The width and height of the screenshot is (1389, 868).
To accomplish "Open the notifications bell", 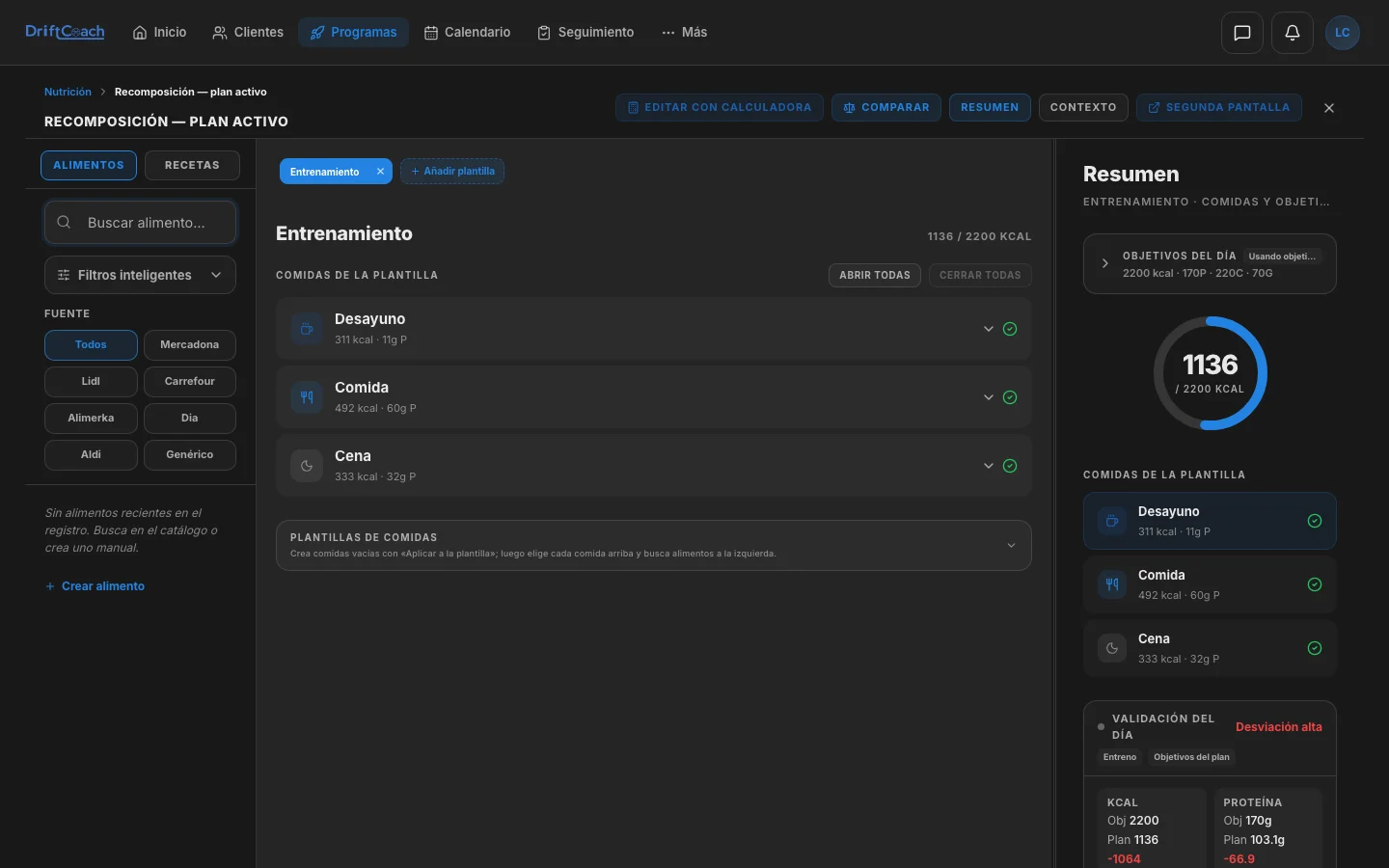I will (x=1293, y=33).
